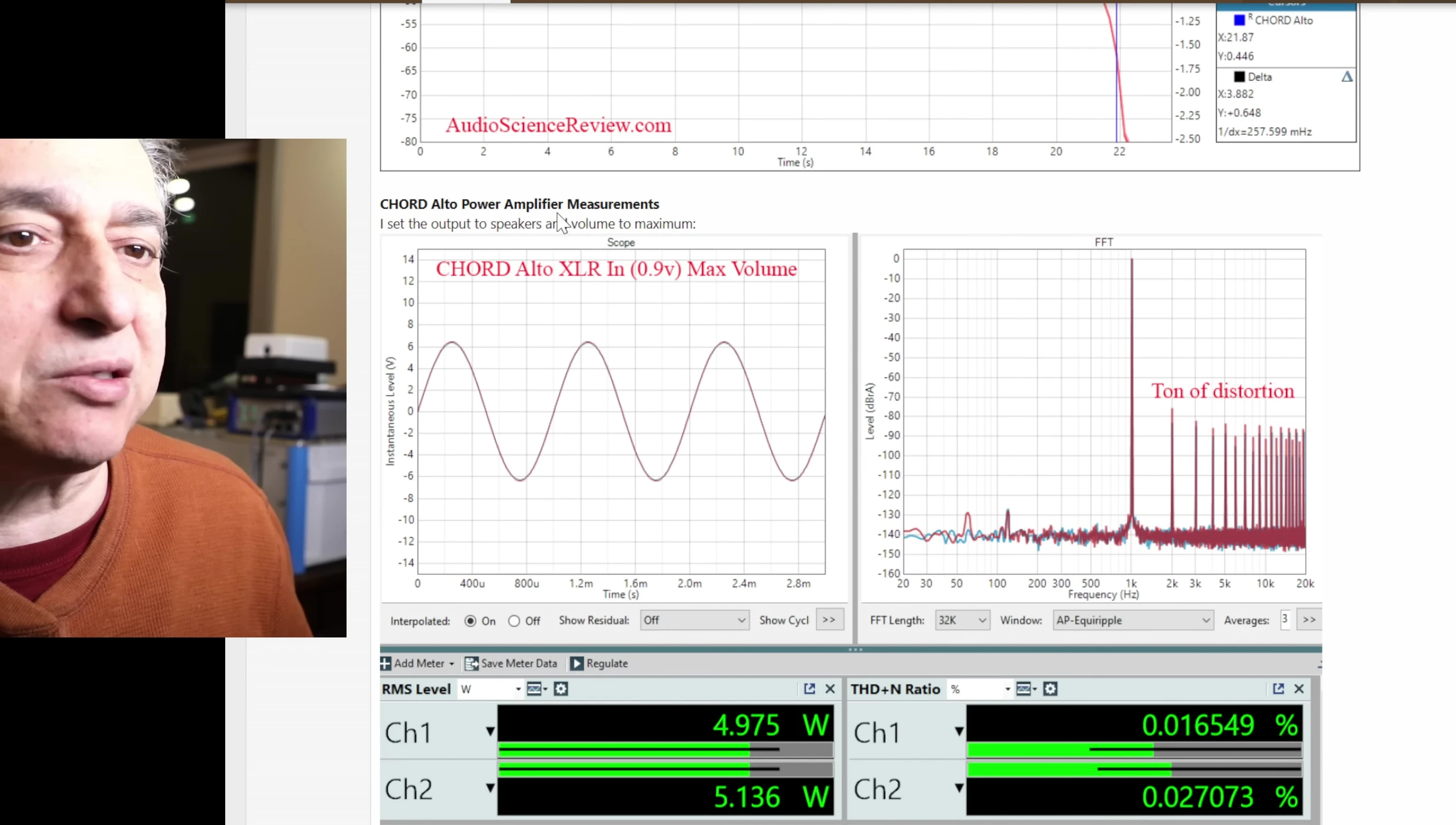Pop out the THD+N Ratio meter
1456x825 pixels.
click(x=1279, y=689)
